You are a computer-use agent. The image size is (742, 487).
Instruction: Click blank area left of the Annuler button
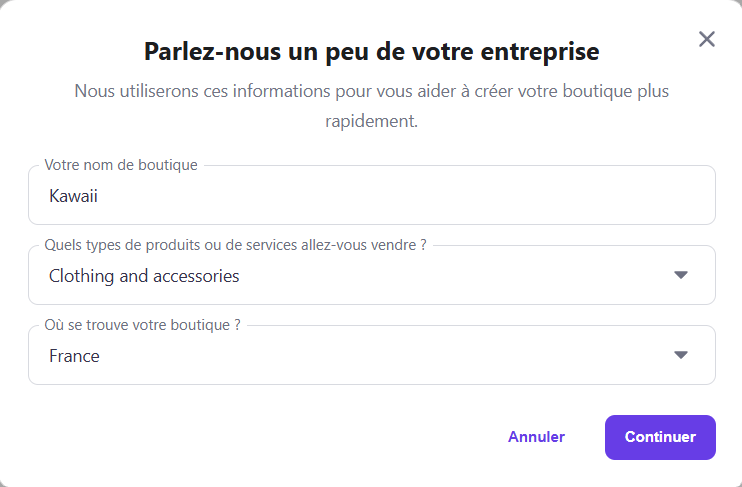coord(300,437)
